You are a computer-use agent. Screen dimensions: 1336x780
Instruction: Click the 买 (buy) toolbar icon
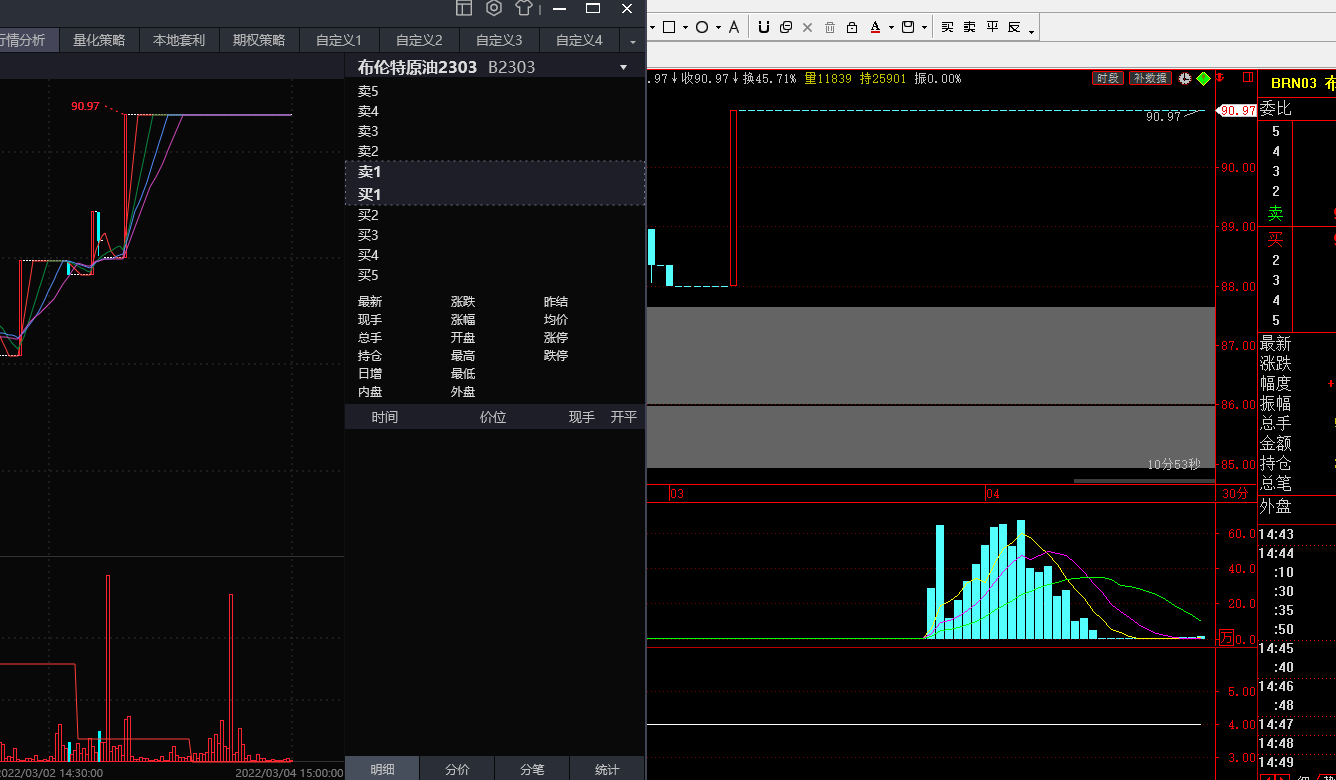tap(948, 27)
